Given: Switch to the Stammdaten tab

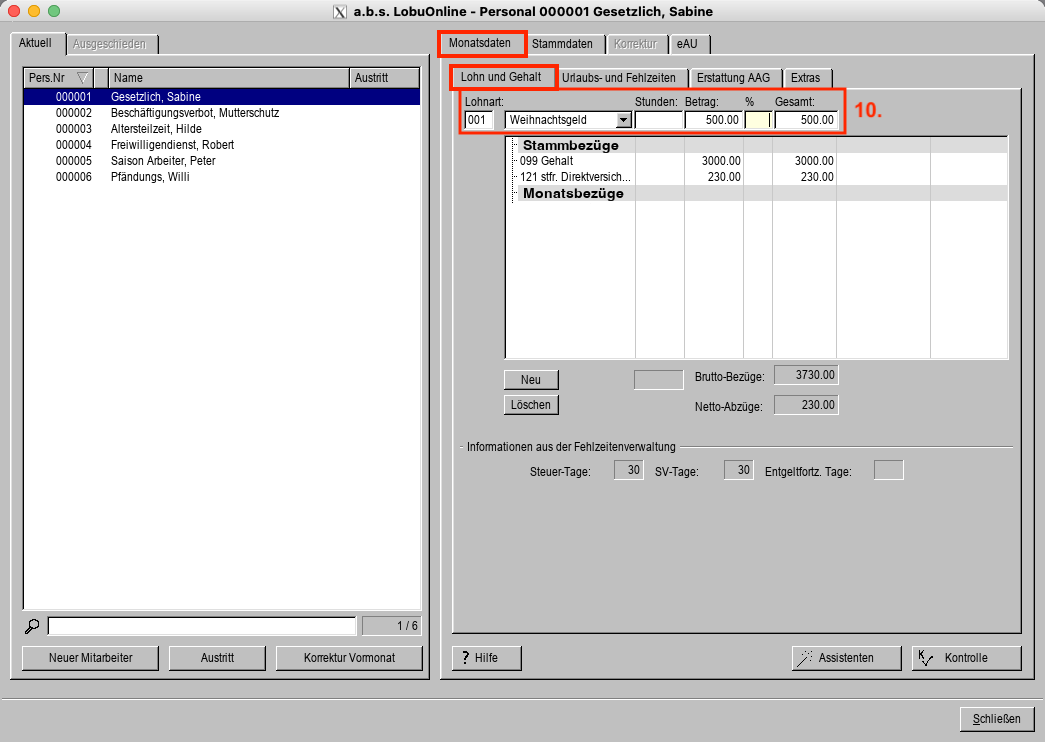Looking at the screenshot, I should [562, 44].
